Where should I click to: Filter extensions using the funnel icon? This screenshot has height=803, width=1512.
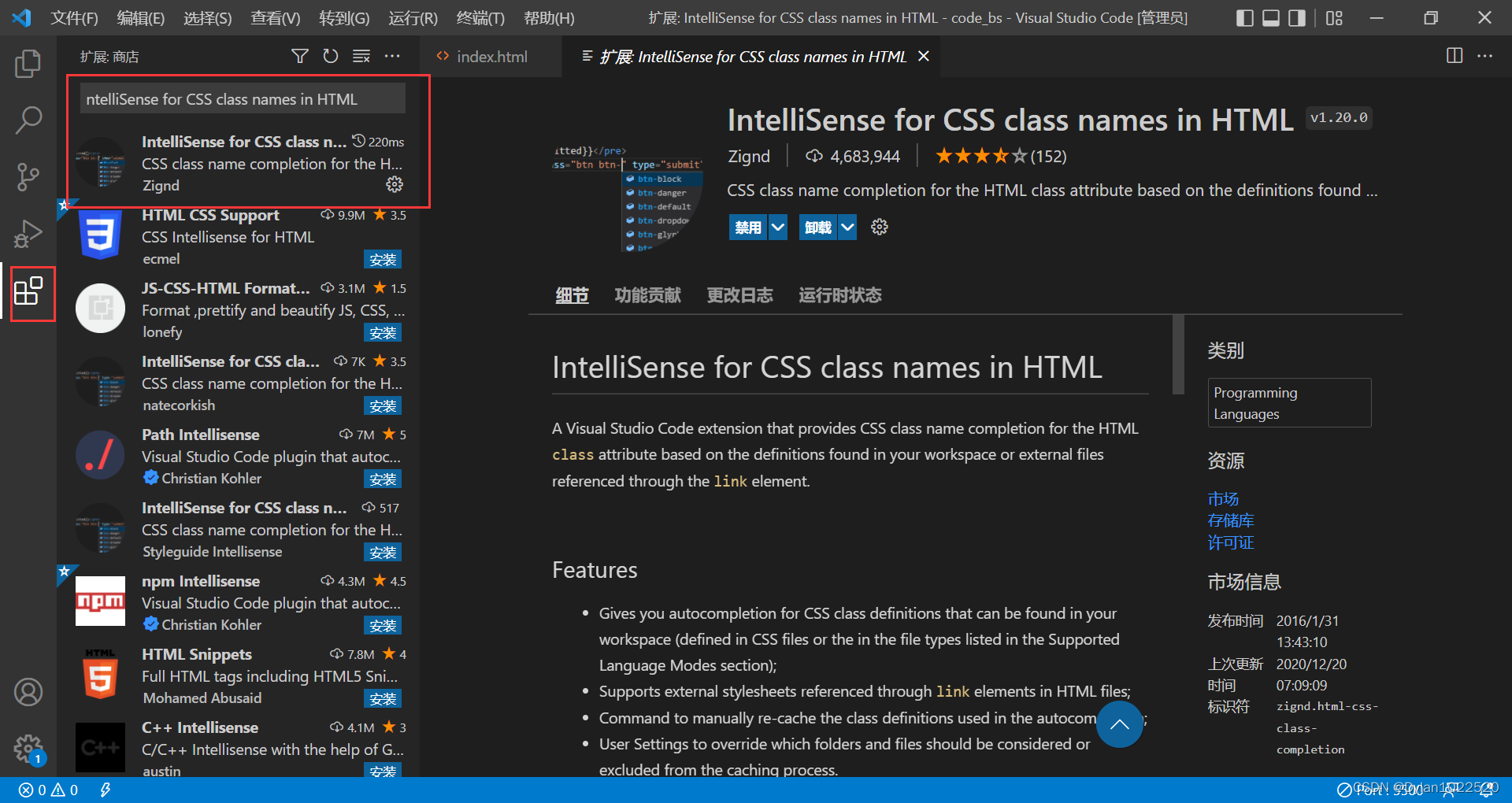point(300,56)
